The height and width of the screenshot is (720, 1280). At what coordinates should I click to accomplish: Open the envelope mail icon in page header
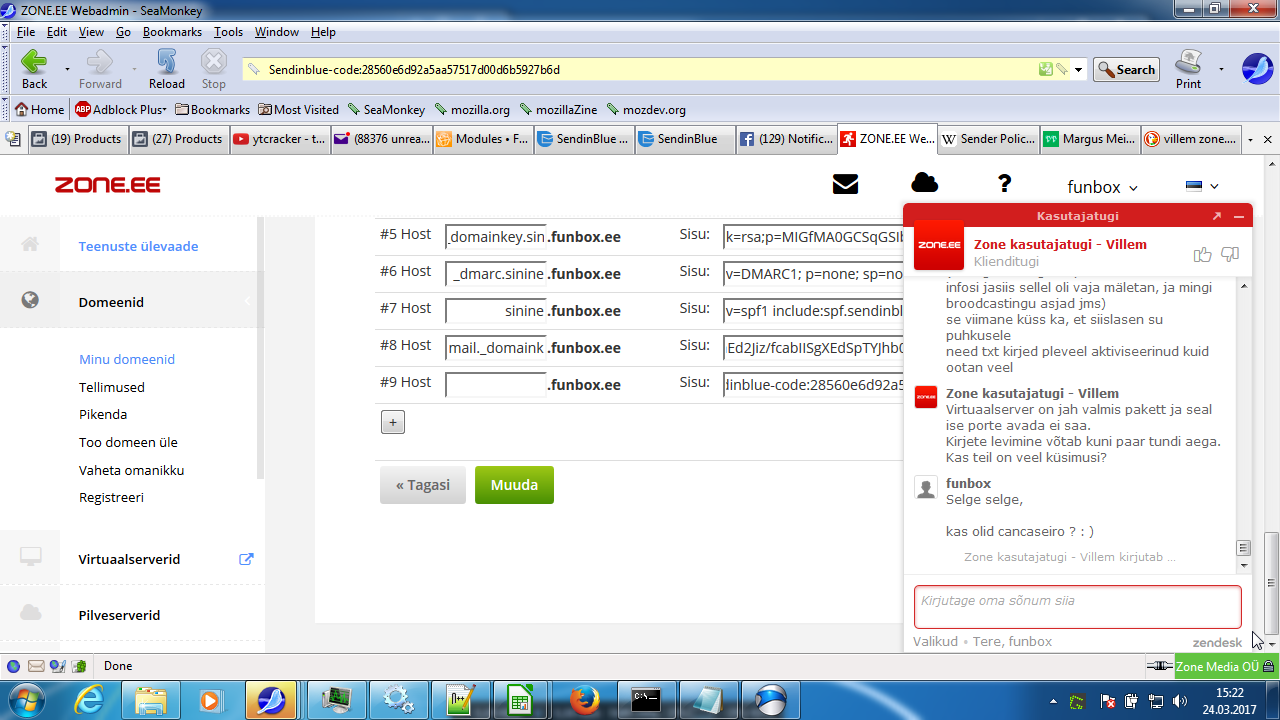click(x=845, y=184)
